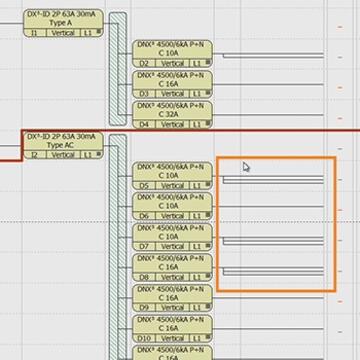The width and height of the screenshot is (360, 360).
Task: Select the D9 C 16A circuit breaker
Action: (x=173, y=298)
